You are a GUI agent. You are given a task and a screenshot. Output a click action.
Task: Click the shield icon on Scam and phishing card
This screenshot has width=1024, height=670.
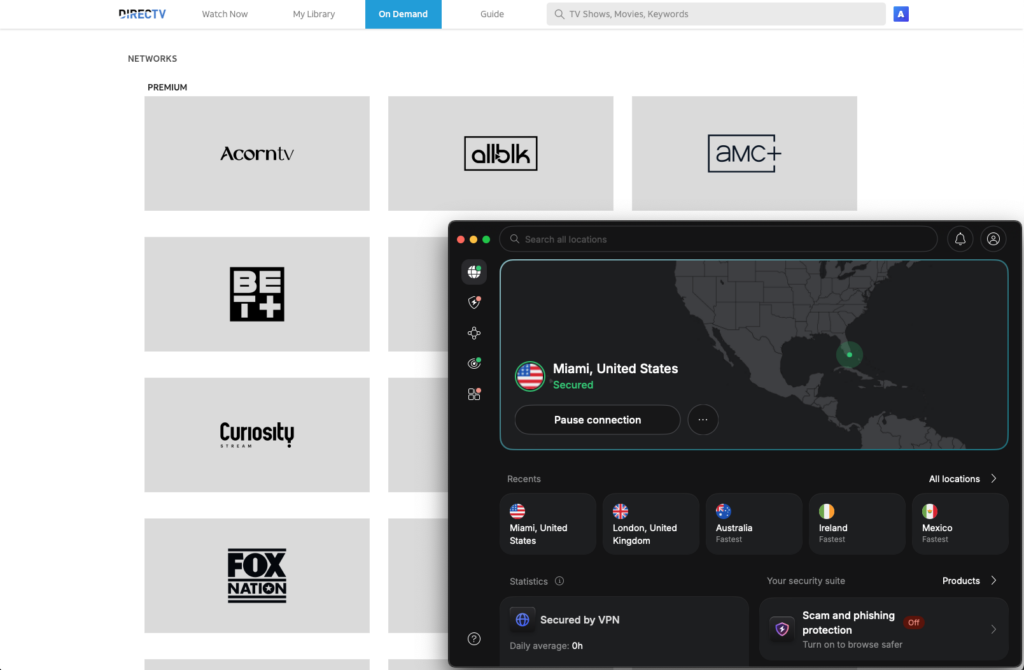click(x=782, y=629)
